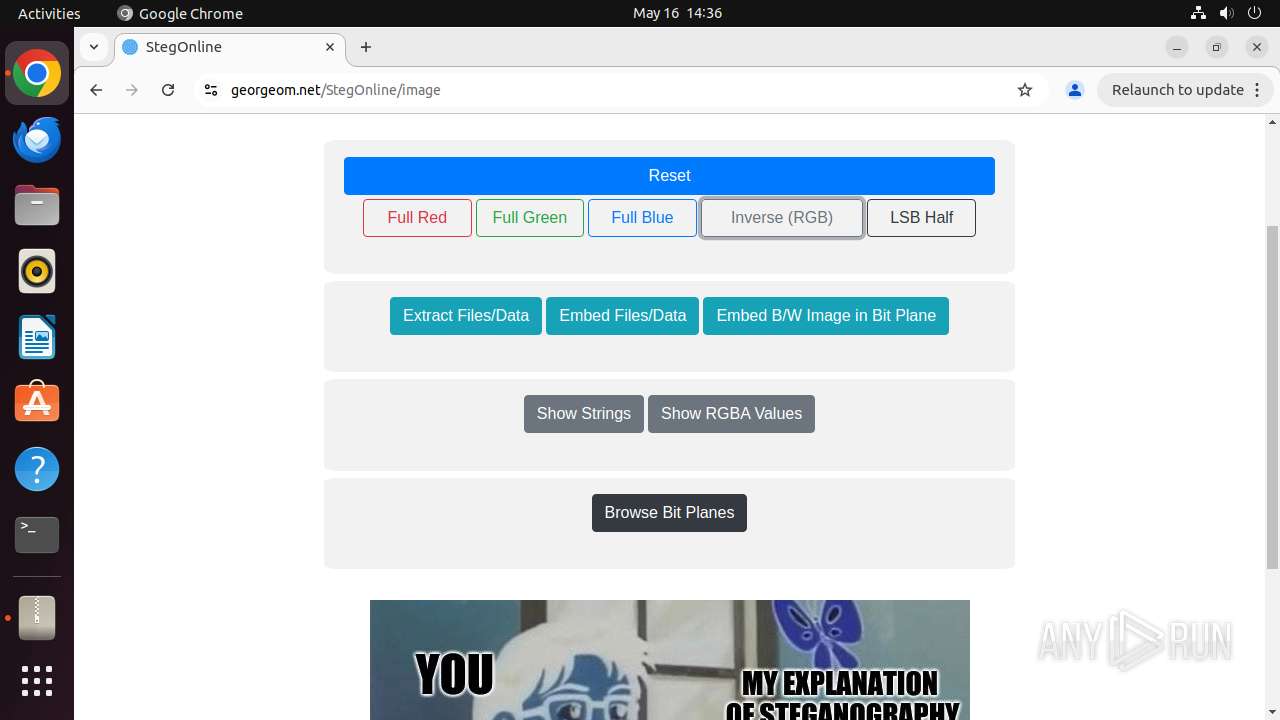Open the volume tray icon
The height and width of the screenshot is (720, 1280).
pos(1226,13)
